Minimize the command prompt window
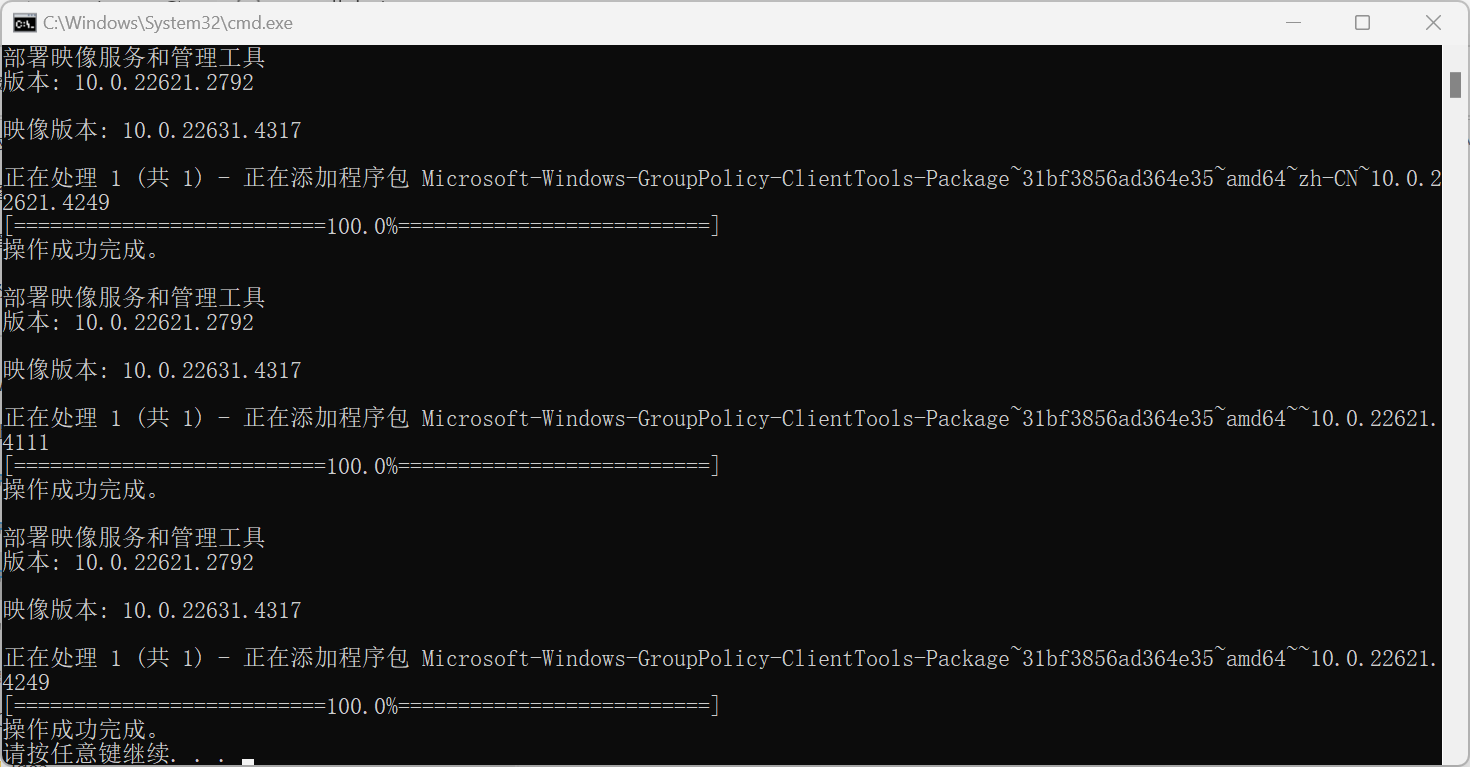This screenshot has width=1470, height=767. pos(1292,22)
